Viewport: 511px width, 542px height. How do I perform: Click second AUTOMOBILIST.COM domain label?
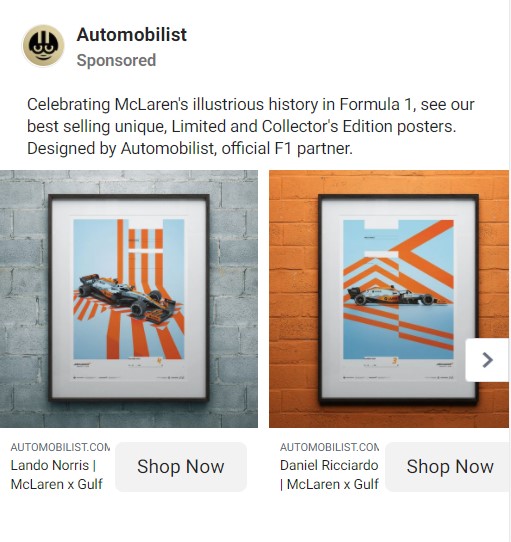(x=329, y=447)
